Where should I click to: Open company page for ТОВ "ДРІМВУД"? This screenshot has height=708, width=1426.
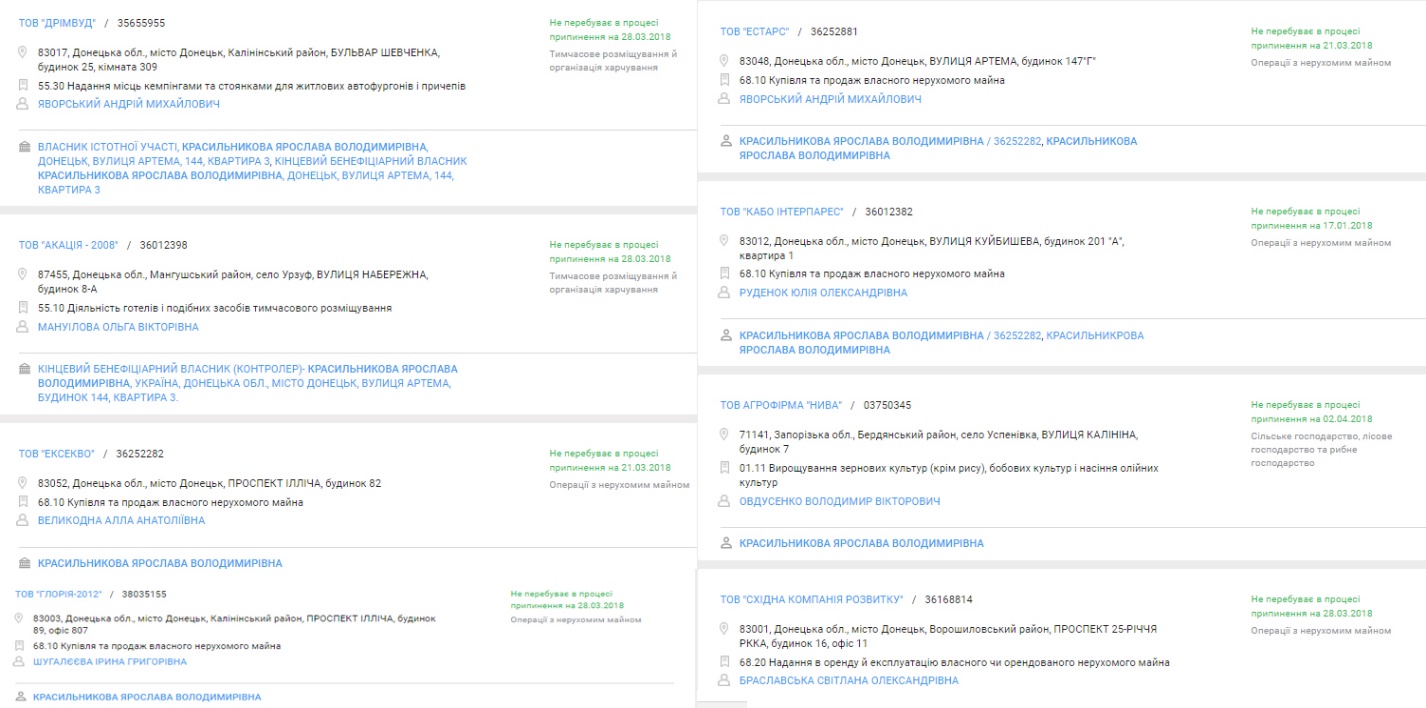point(56,23)
